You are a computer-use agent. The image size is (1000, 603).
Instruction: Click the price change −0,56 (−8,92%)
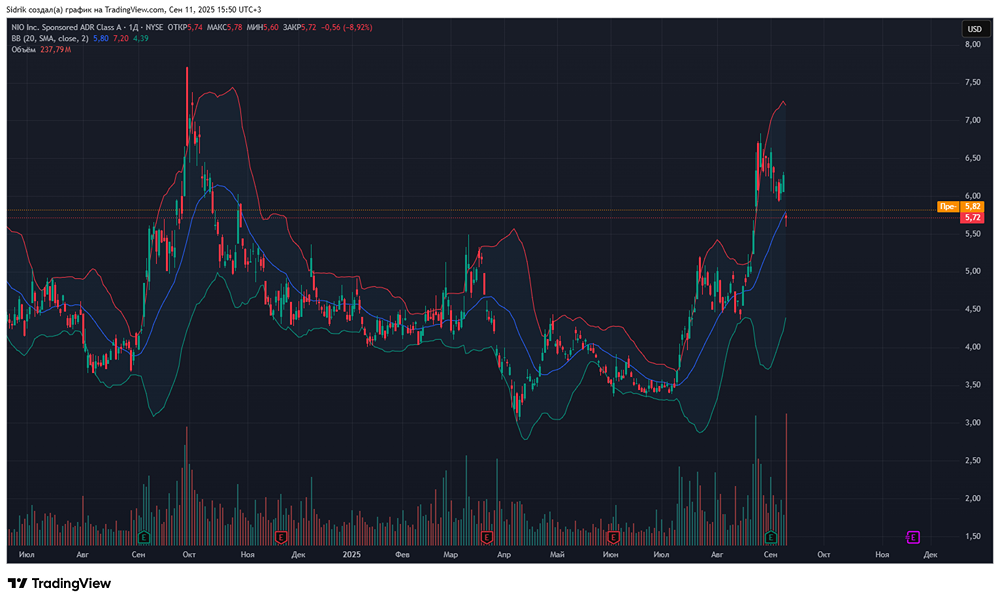[x=346, y=27]
